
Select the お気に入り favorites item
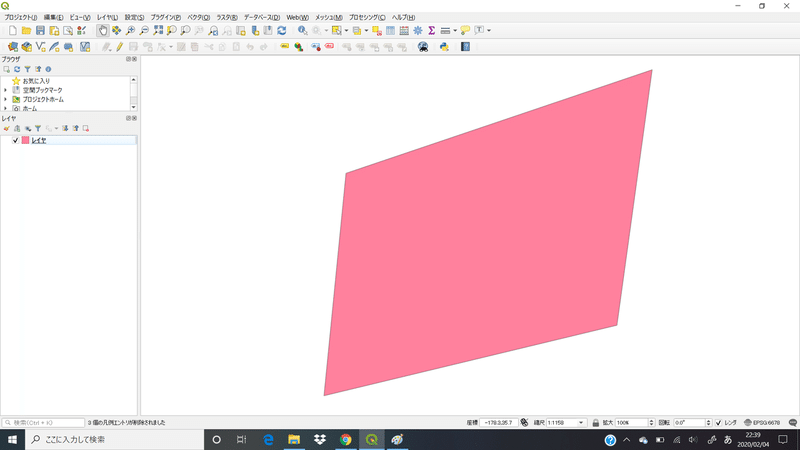(x=36, y=81)
